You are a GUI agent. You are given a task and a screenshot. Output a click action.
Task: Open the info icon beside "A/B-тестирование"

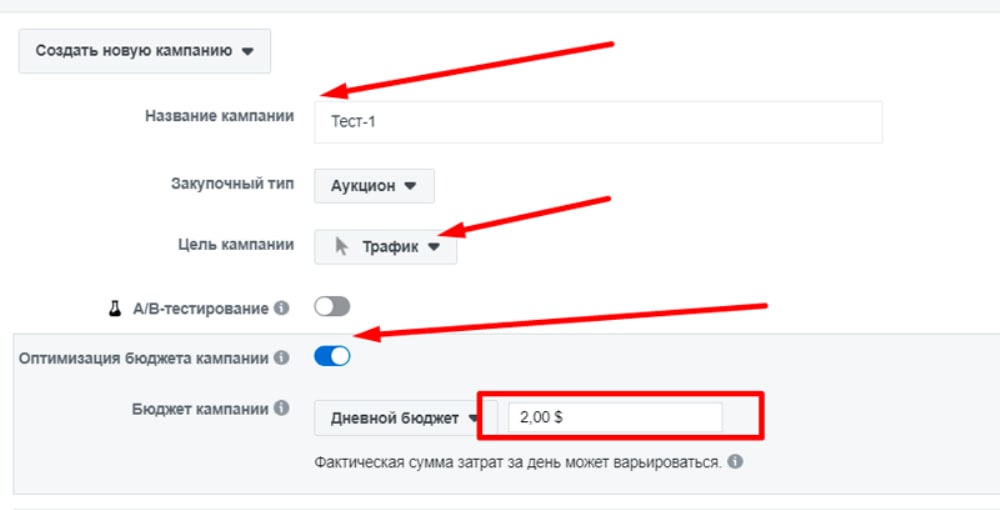click(x=282, y=309)
